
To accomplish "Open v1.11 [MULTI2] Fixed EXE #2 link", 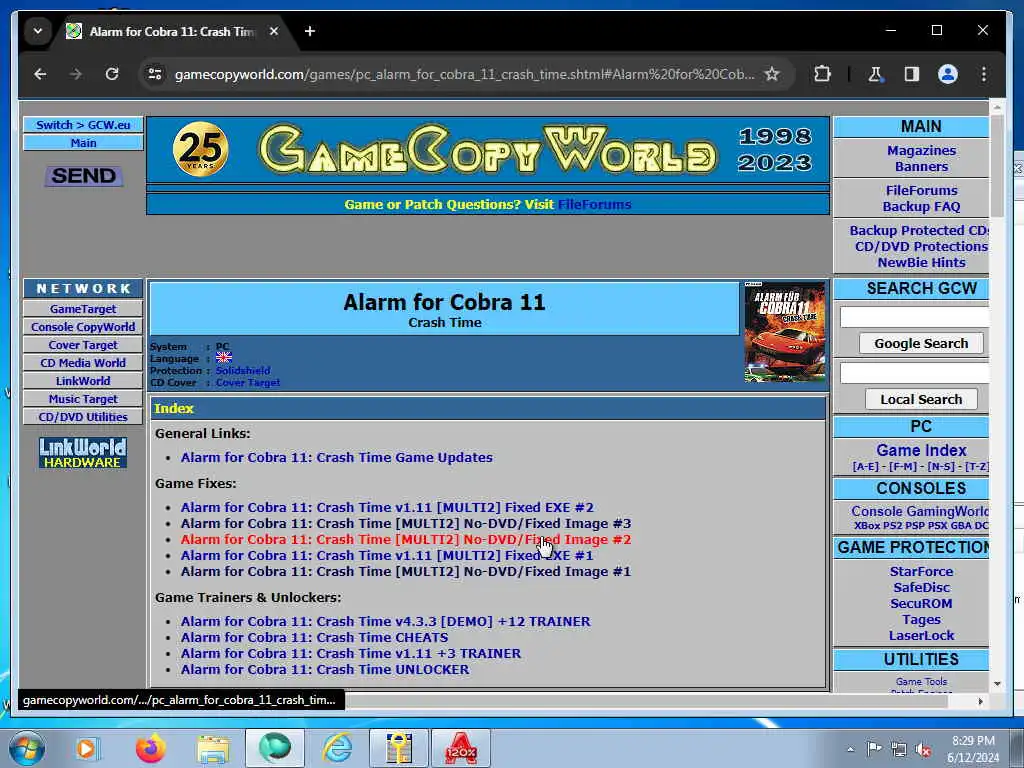I will [x=387, y=507].
